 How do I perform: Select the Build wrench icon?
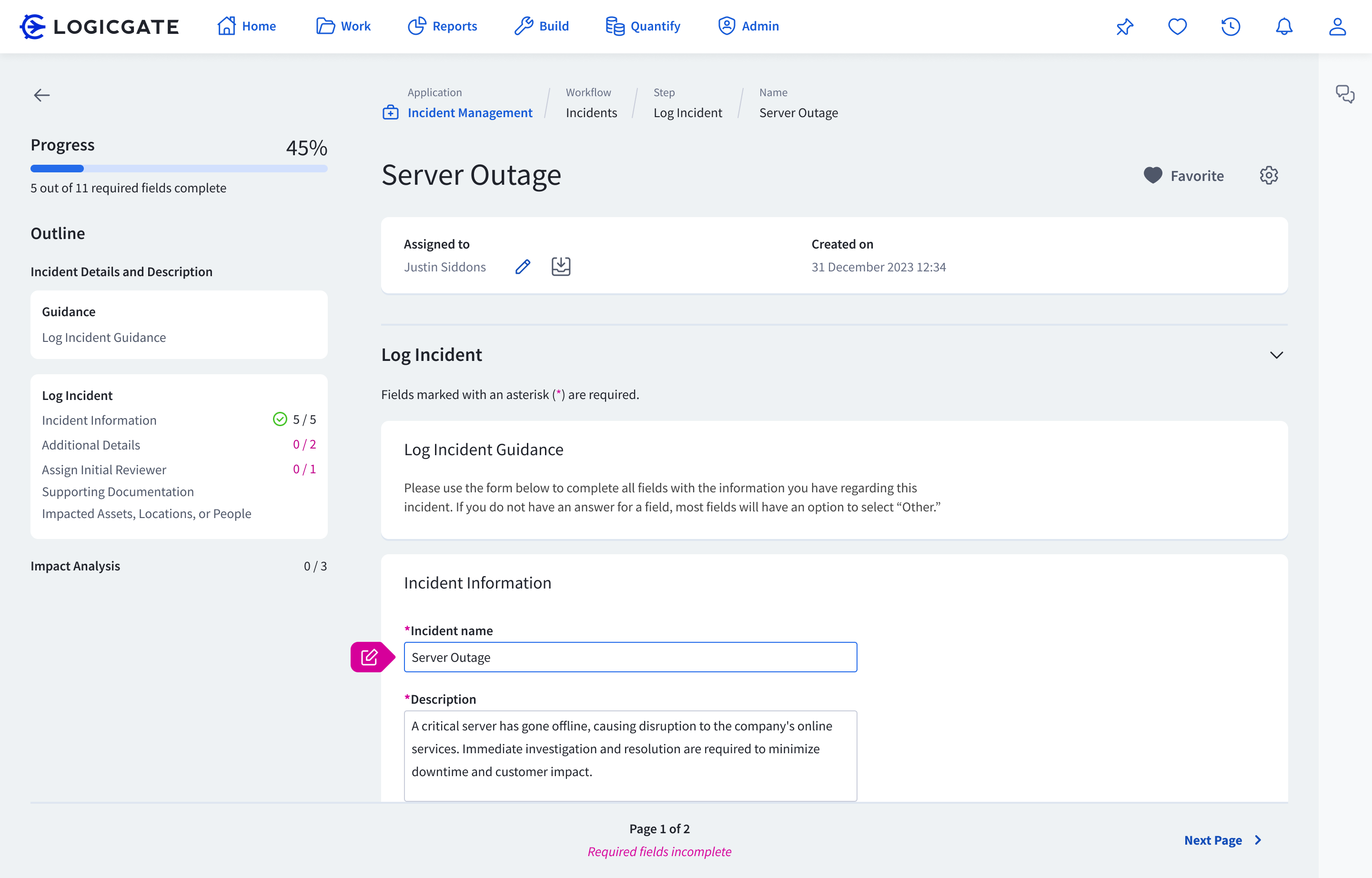pos(525,26)
